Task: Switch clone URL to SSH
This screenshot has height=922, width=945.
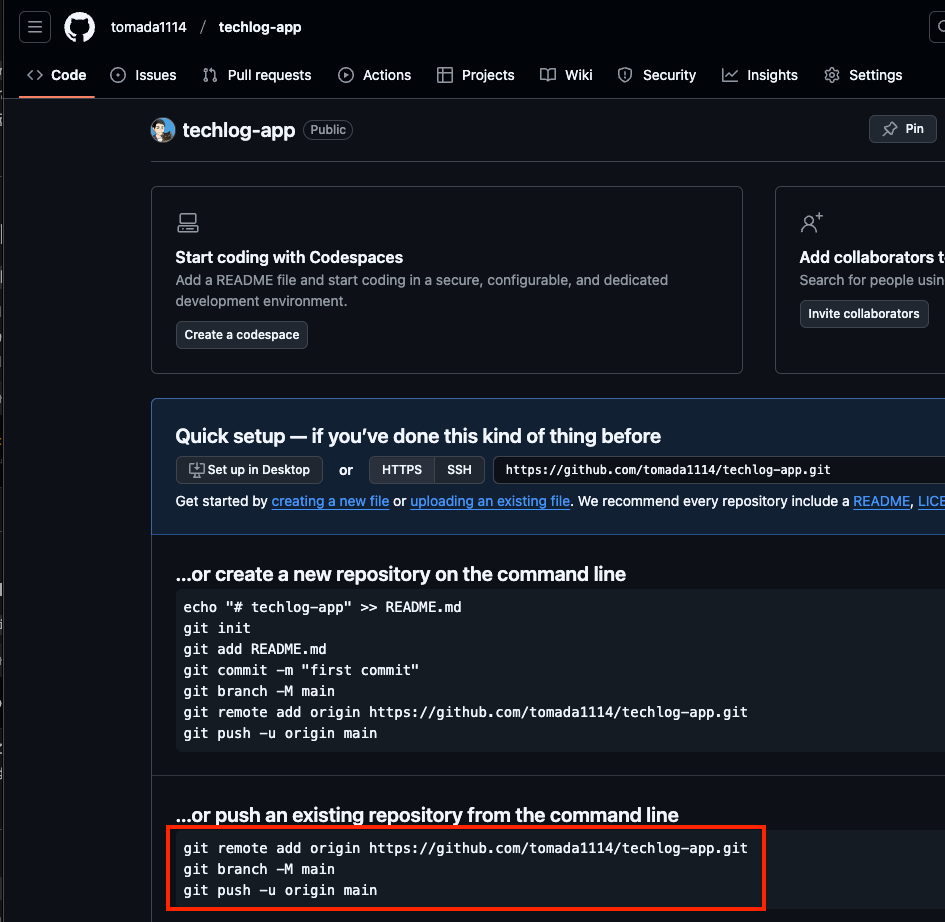Action: tap(459, 470)
